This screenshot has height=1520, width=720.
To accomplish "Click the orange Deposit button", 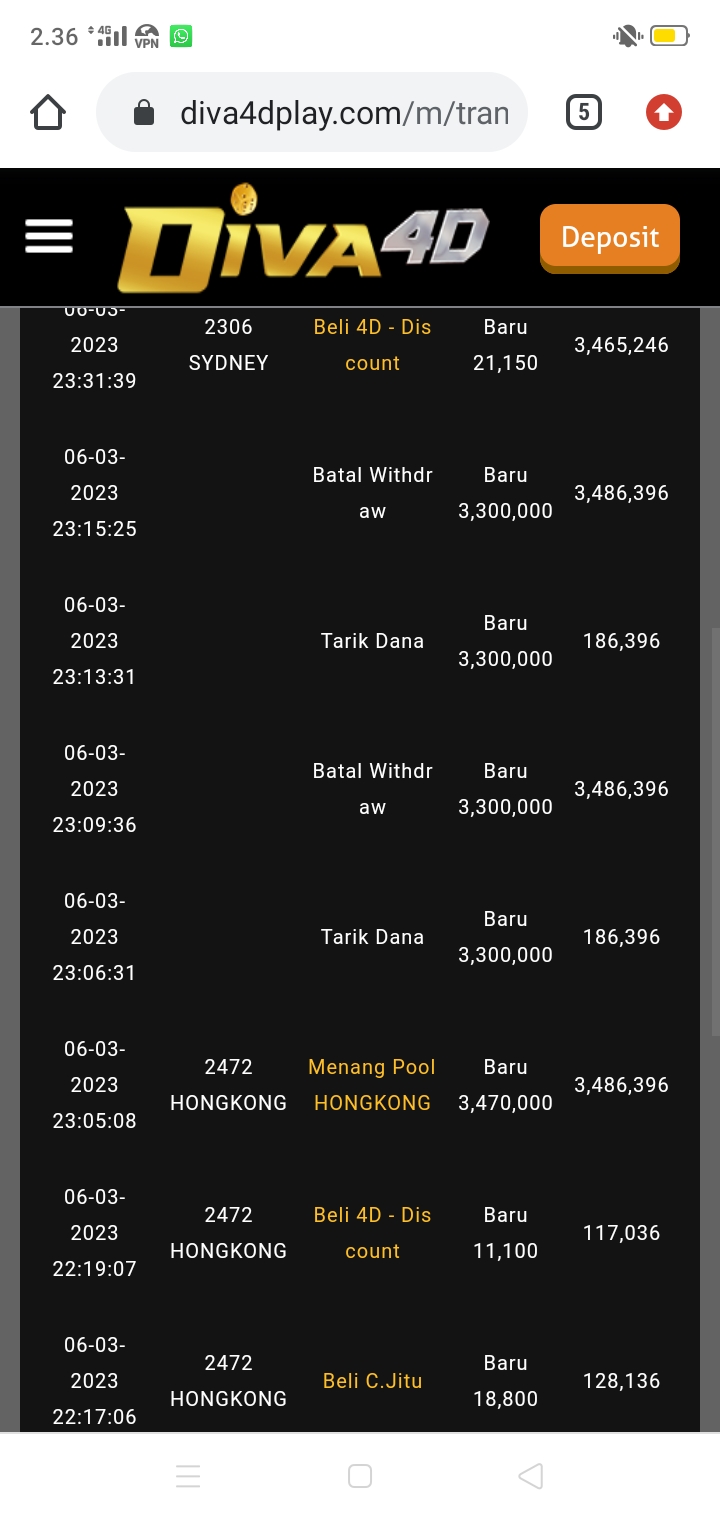I will (609, 237).
